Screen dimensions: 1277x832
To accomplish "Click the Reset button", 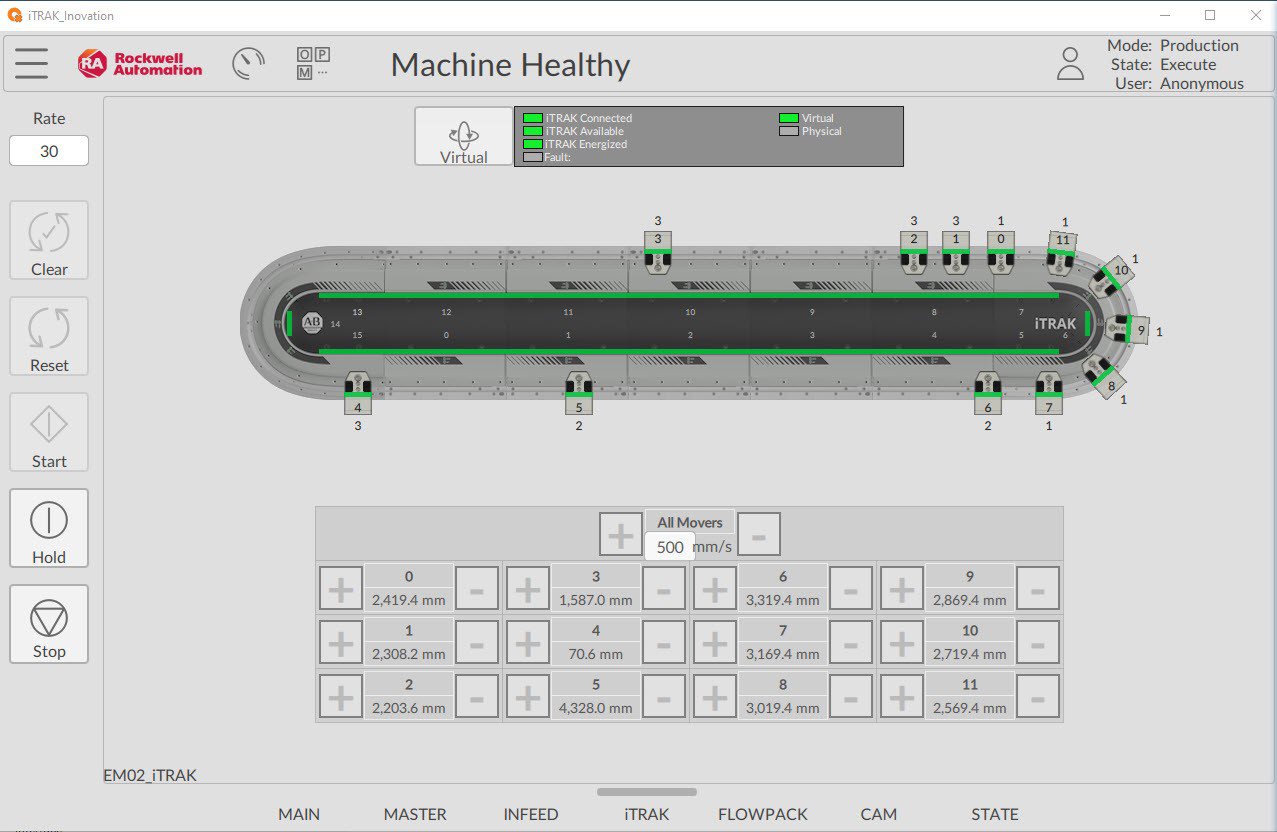I will point(49,336).
